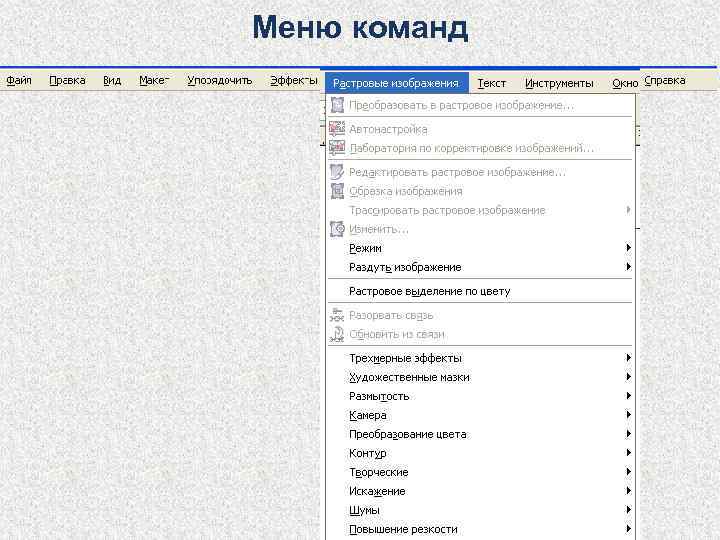Expand the arrow beside Преобразование цвета
The height and width of the screenshot is (540, 720).
628,433
